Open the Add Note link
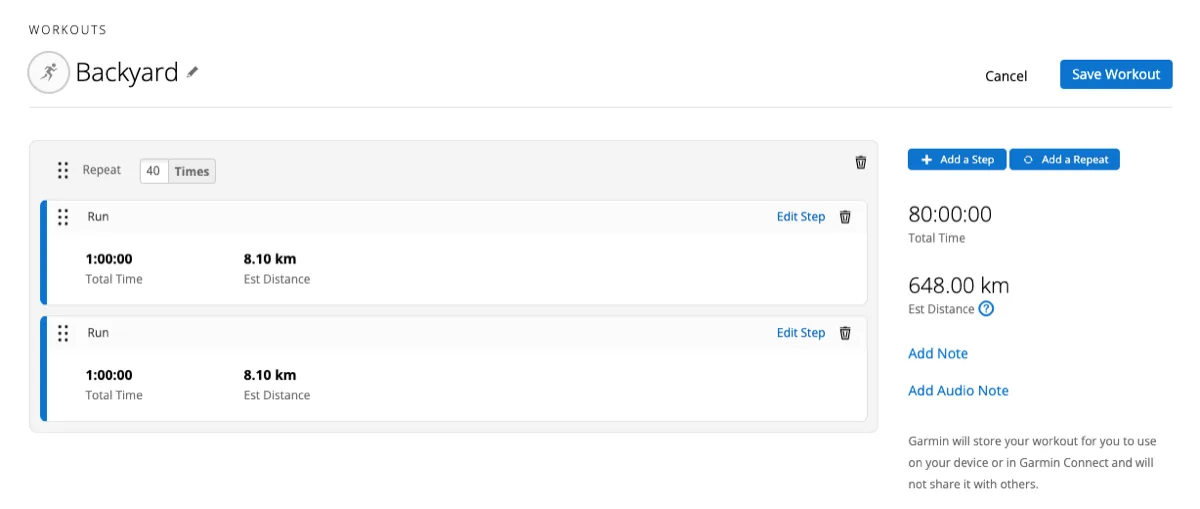1200x509 pixels. [938, 354]
